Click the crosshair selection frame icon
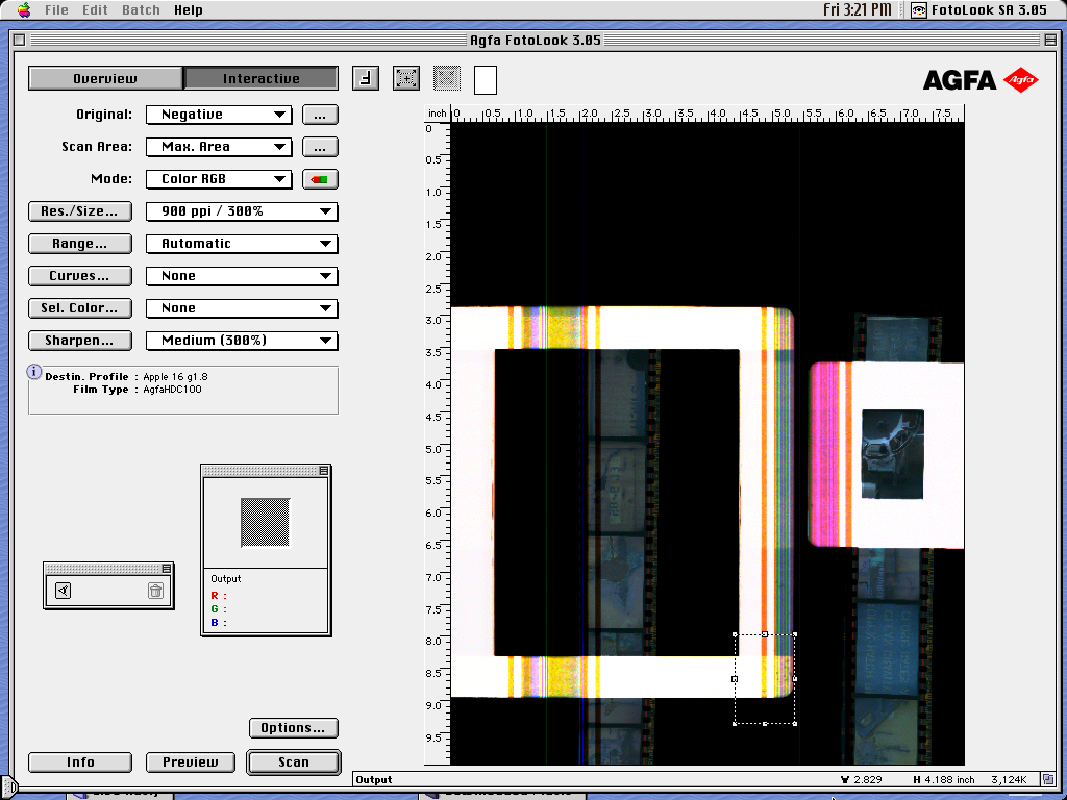 coord(406,78)
